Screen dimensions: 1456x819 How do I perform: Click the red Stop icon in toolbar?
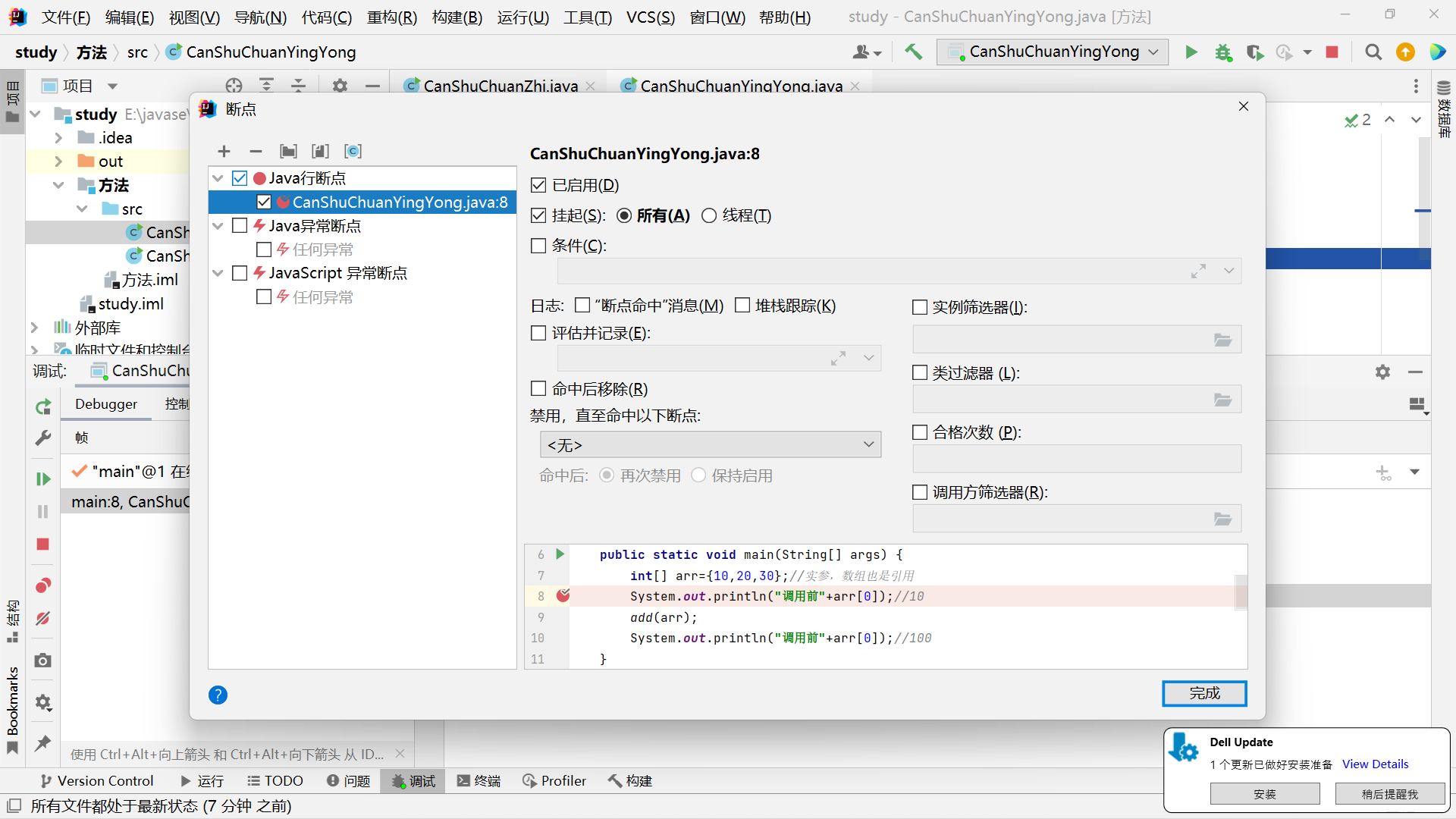pyautogui.click(x=1332, y=52)
